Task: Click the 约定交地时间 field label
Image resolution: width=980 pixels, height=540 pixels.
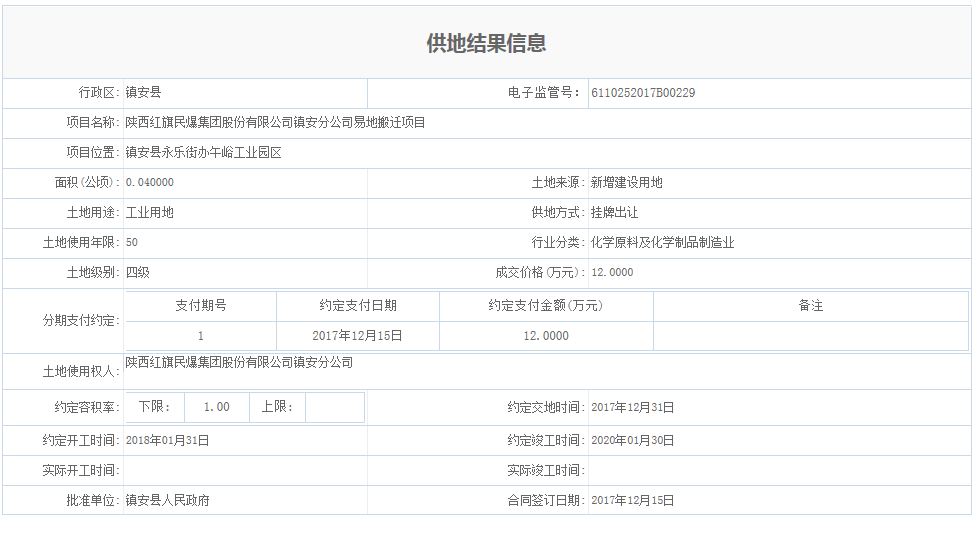Action: [x=546, y=408]
